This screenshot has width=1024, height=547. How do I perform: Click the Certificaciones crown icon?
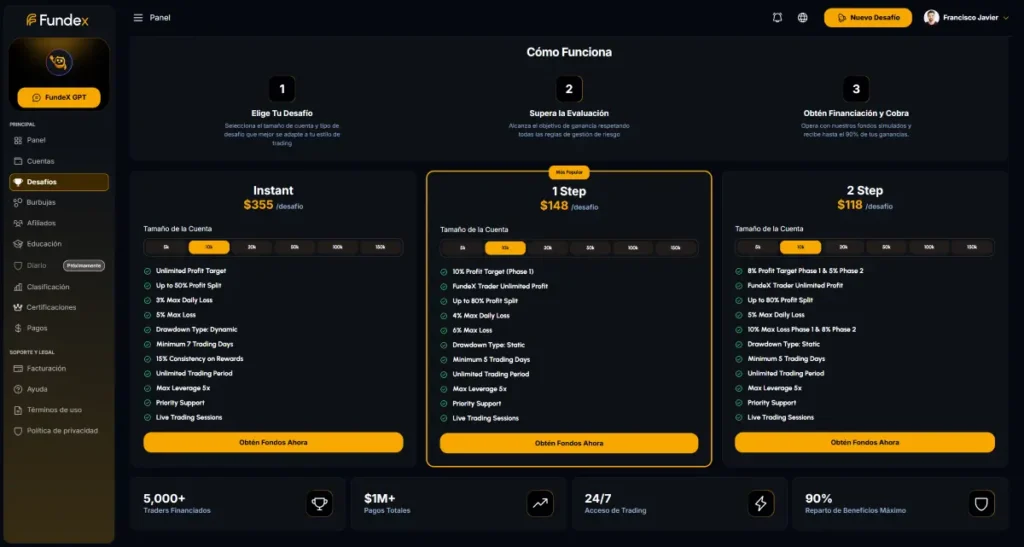point(18,307)
